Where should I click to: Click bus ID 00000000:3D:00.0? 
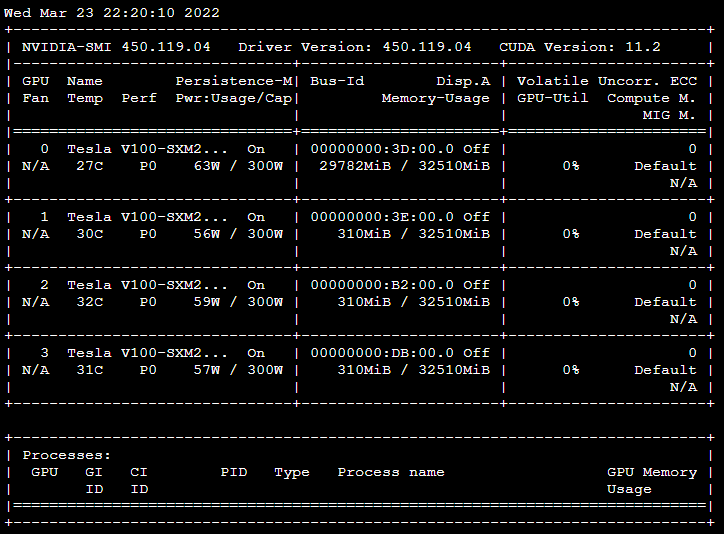382,149
